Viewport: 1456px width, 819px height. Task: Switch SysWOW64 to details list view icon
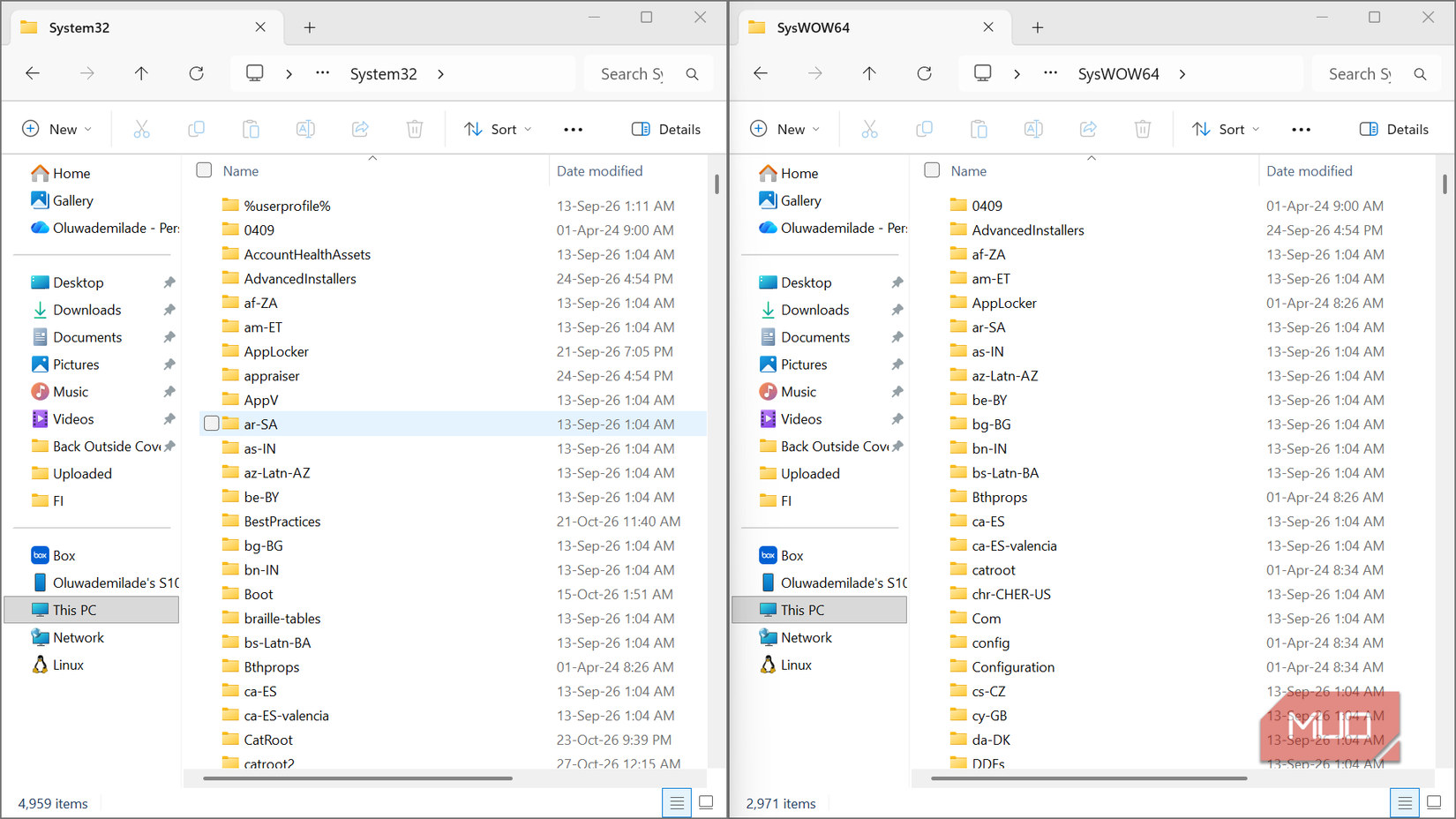(1405, 802)
